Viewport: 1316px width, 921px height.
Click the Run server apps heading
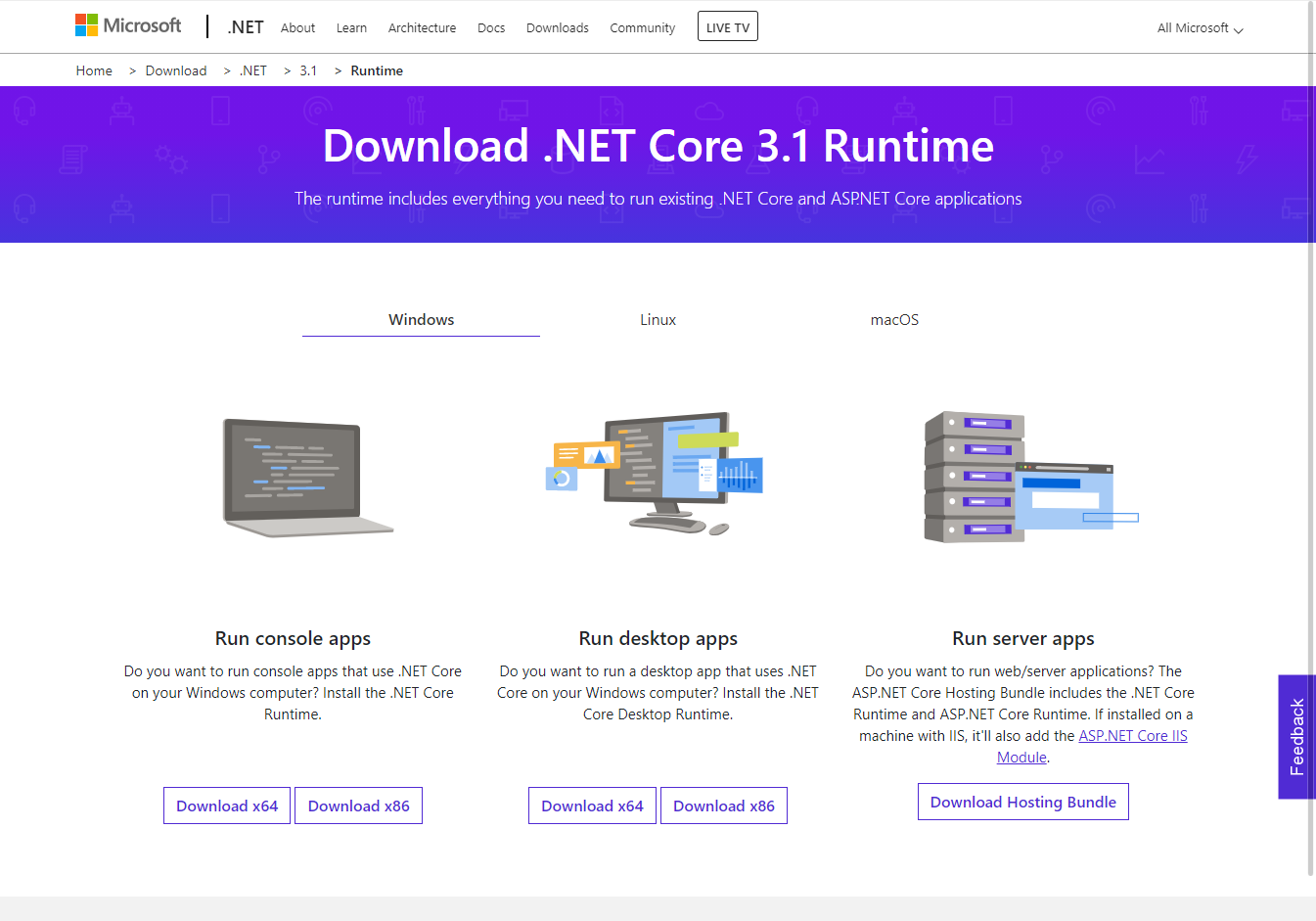click(x=1023, y=638)
